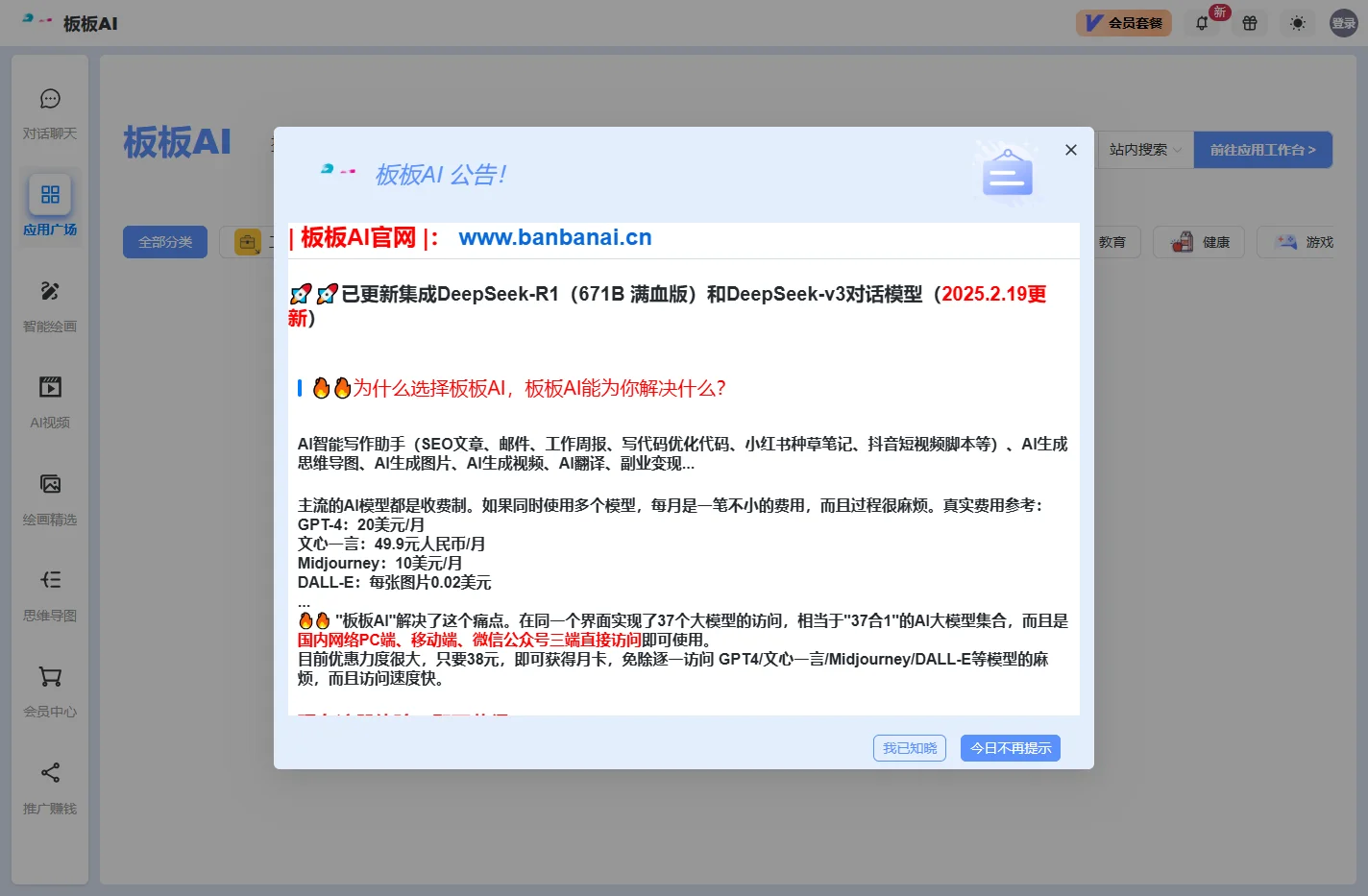Select the 应用广场 grid icon
This screenshot has width=1368, height=896.
50,195
